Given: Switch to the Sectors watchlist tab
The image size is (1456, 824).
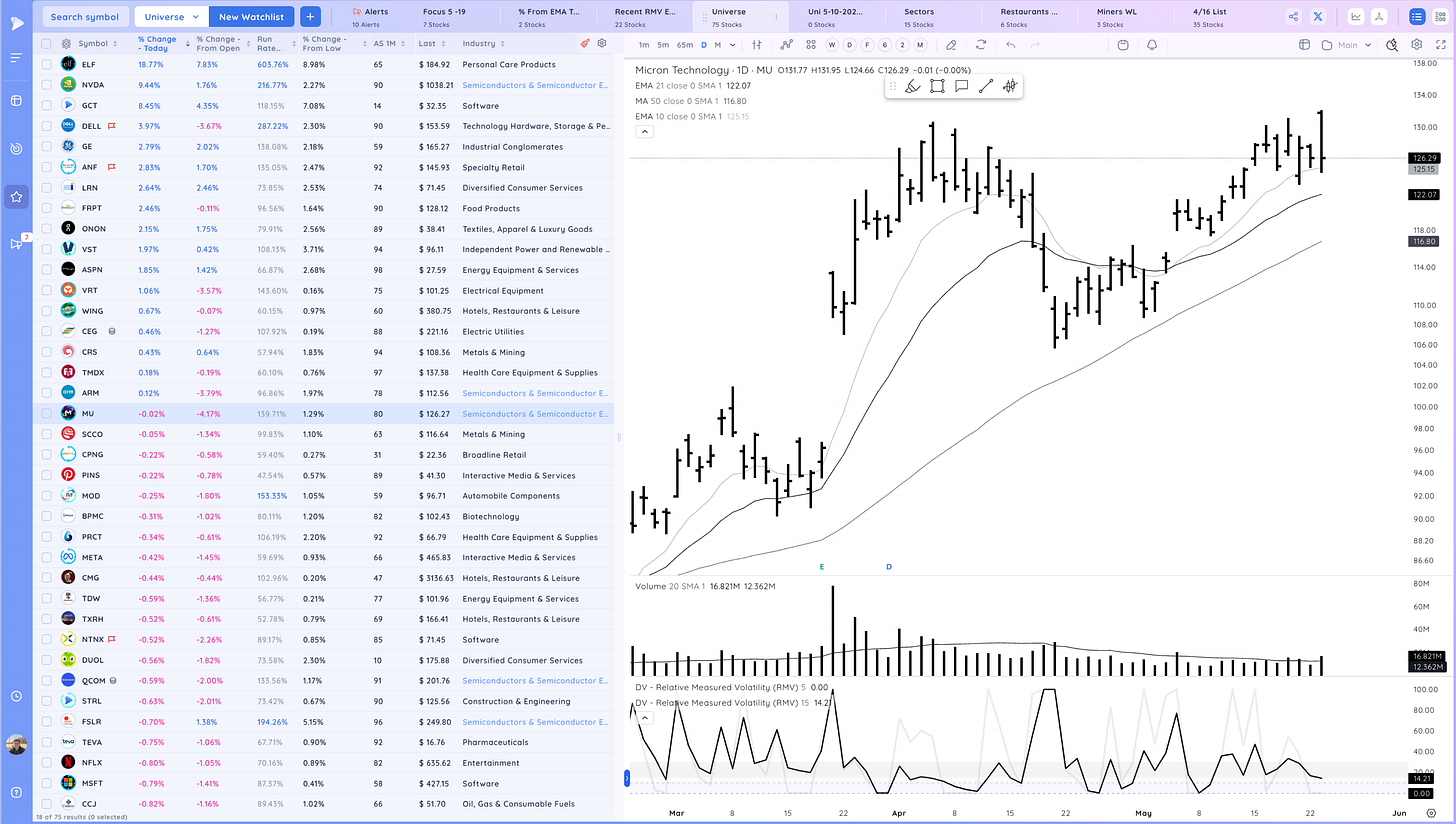Looking at the screenshot, I should (x=918, y=16).
